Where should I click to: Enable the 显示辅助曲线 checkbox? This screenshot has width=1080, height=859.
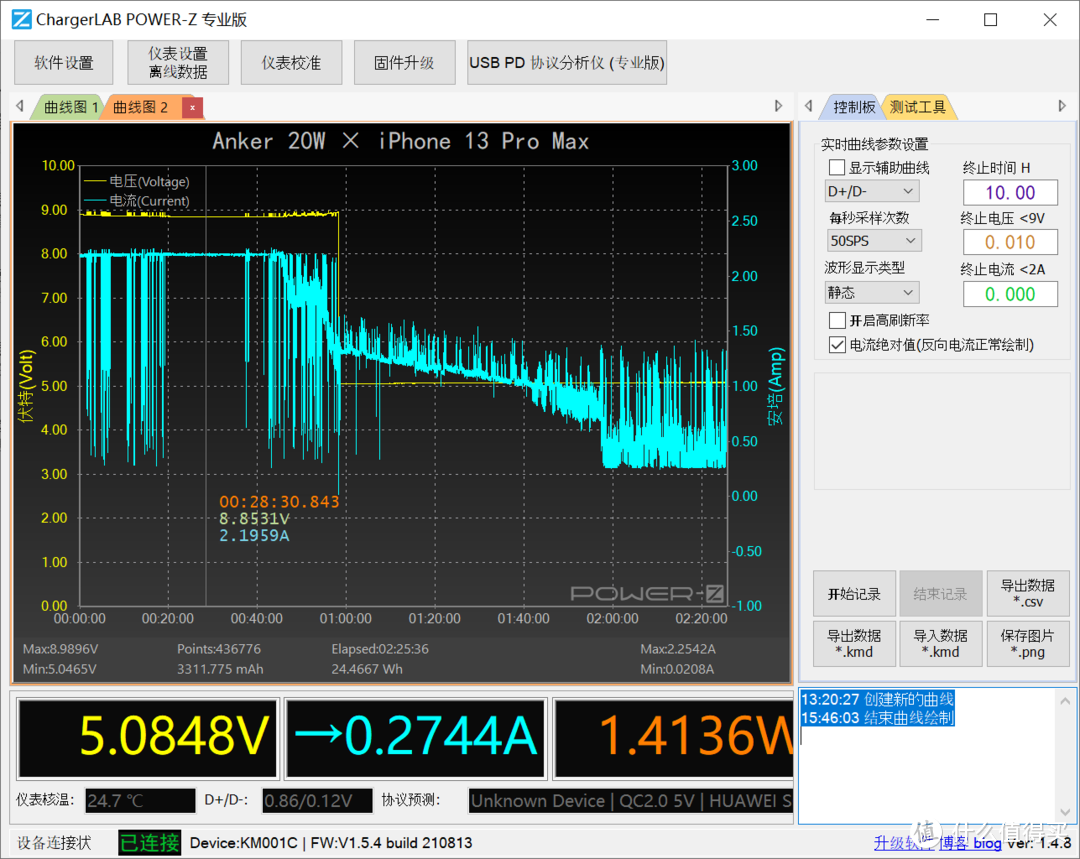[x=837, y=167]
